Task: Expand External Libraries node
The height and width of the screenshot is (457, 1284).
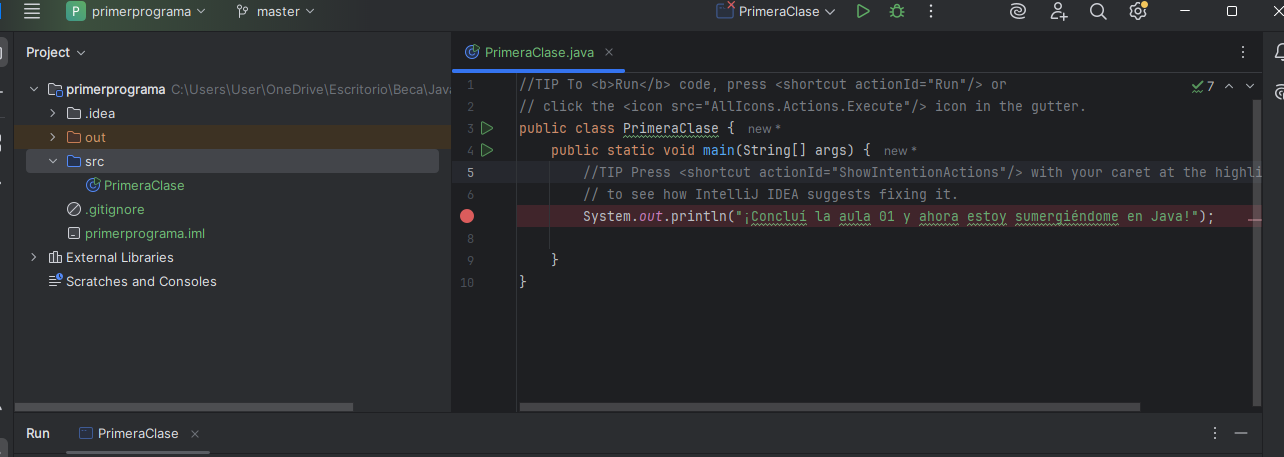Action: coord(34,257)
